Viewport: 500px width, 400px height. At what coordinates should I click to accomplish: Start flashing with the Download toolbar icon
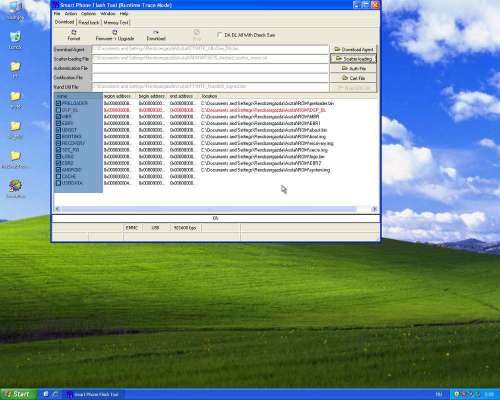pyautogui.click(x=156, y=35)
